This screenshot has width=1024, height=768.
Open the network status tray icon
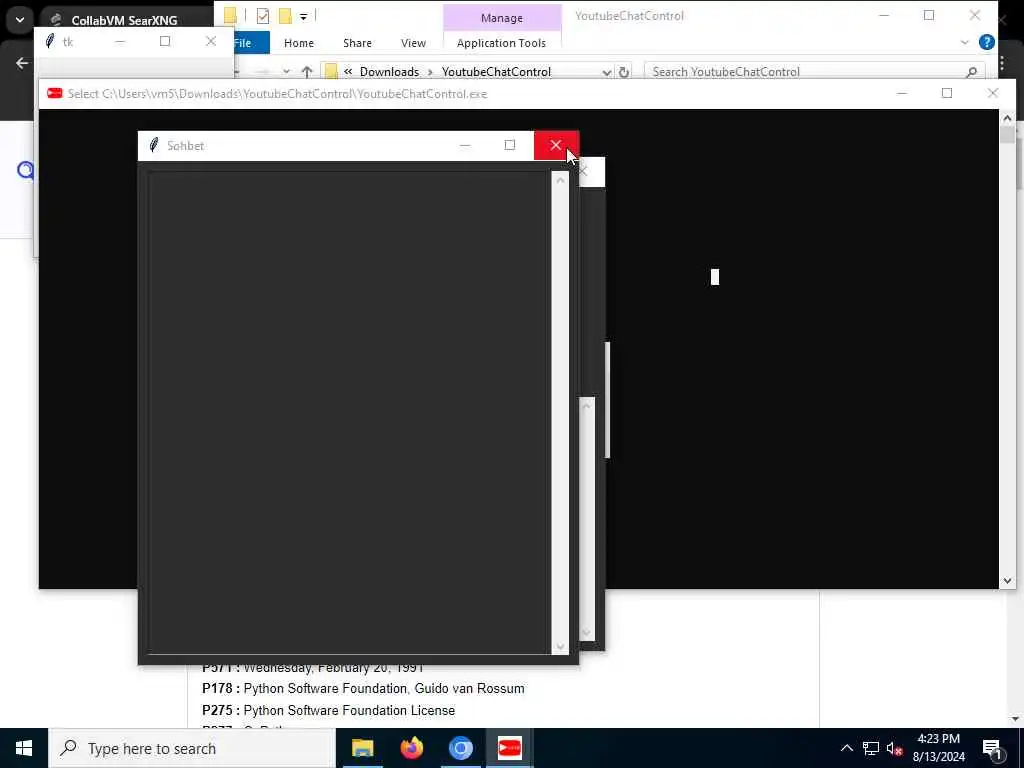point(871,748)
